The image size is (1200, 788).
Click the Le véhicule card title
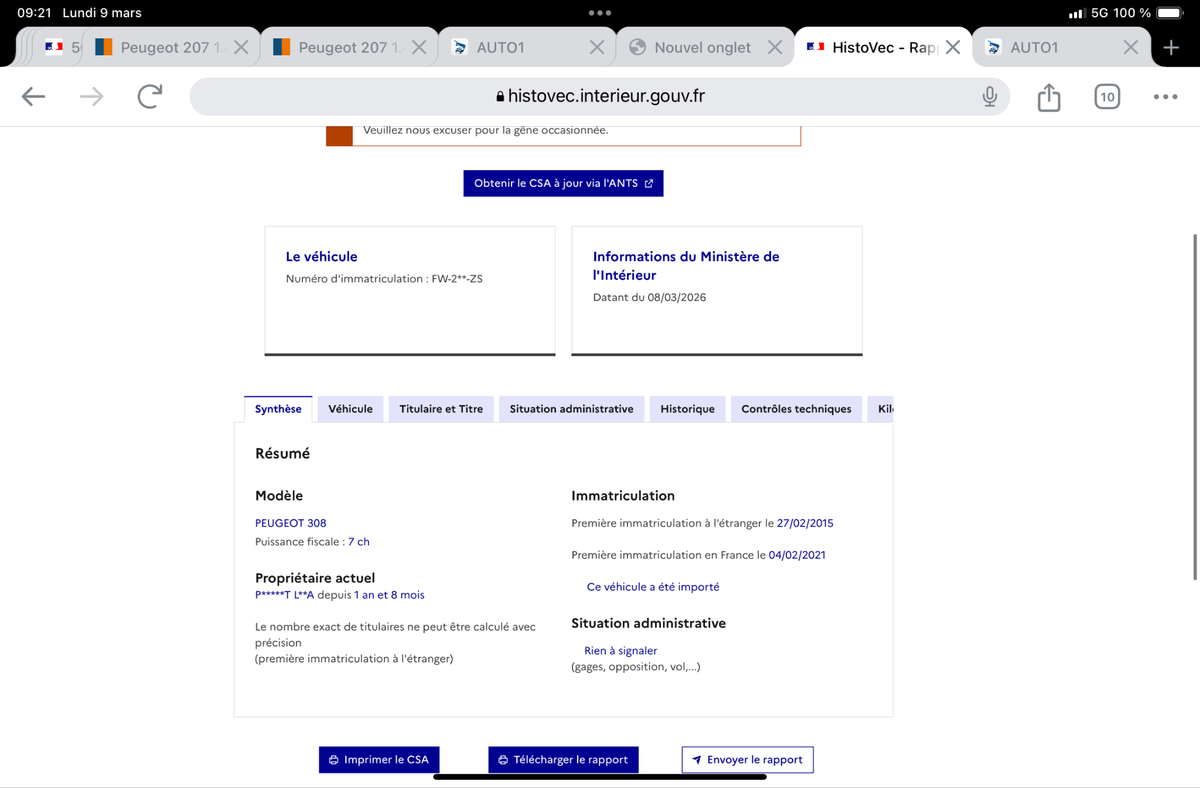click(x=321, y=257)
